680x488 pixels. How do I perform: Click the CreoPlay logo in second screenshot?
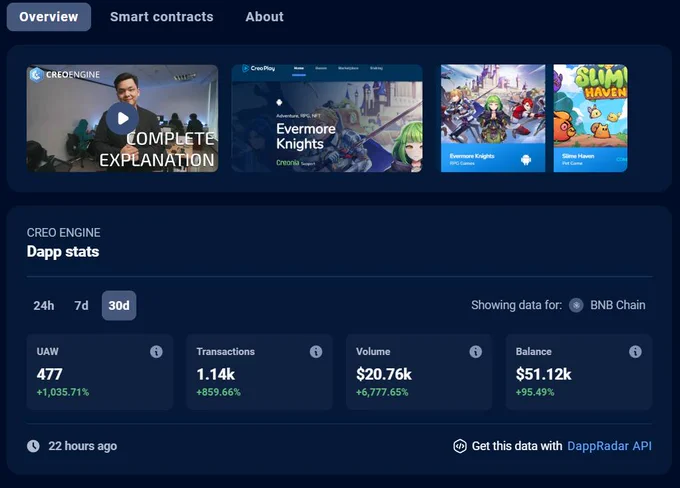tap(258, 68)
